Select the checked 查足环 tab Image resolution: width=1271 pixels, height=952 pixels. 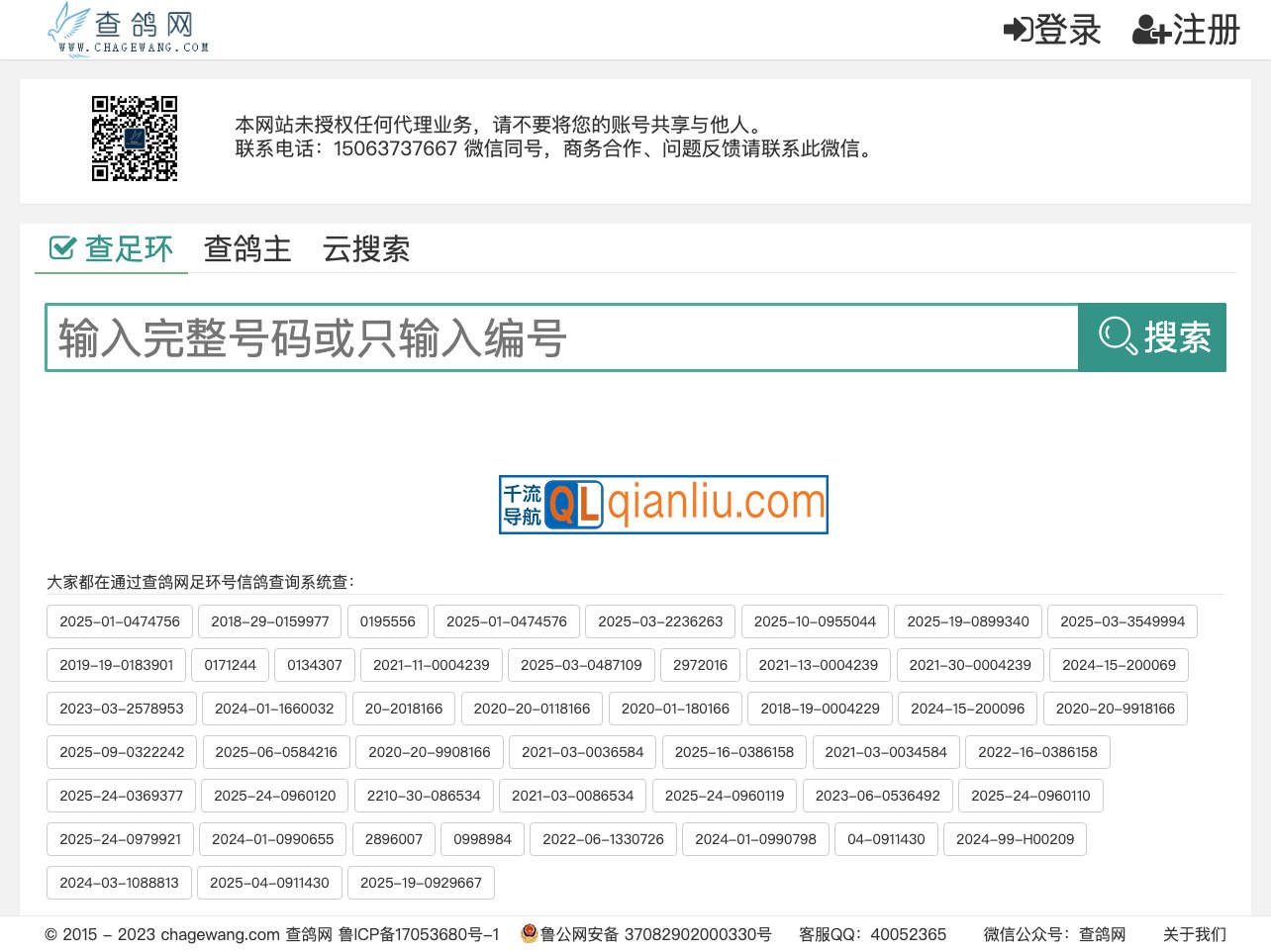click(112, 248)
